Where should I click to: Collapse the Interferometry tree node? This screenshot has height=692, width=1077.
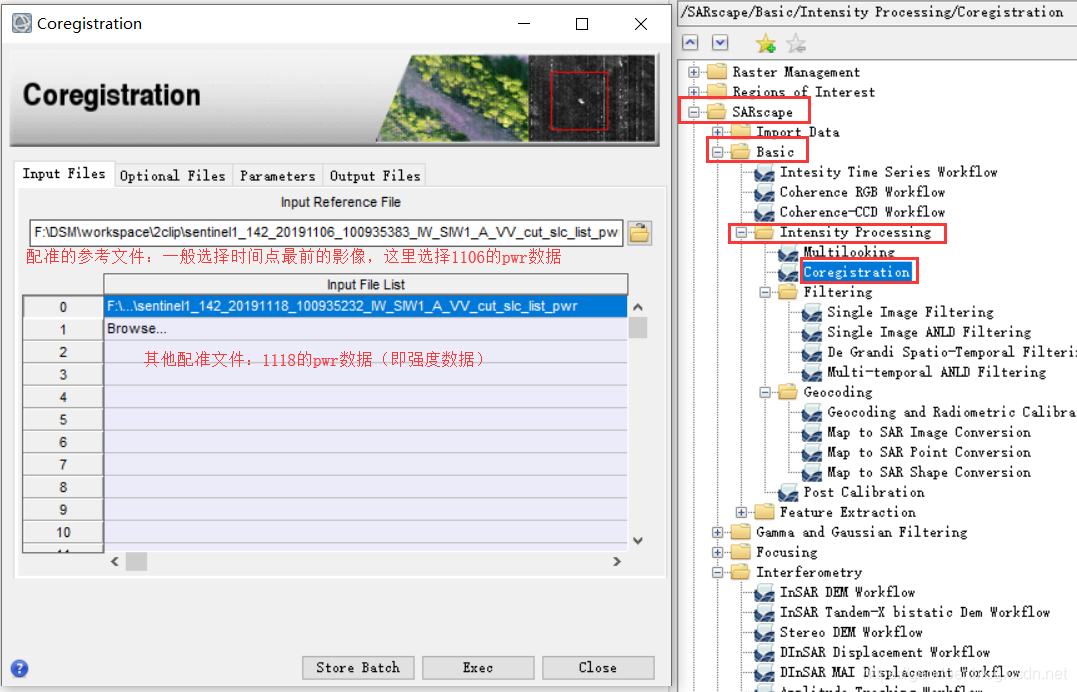718,572
